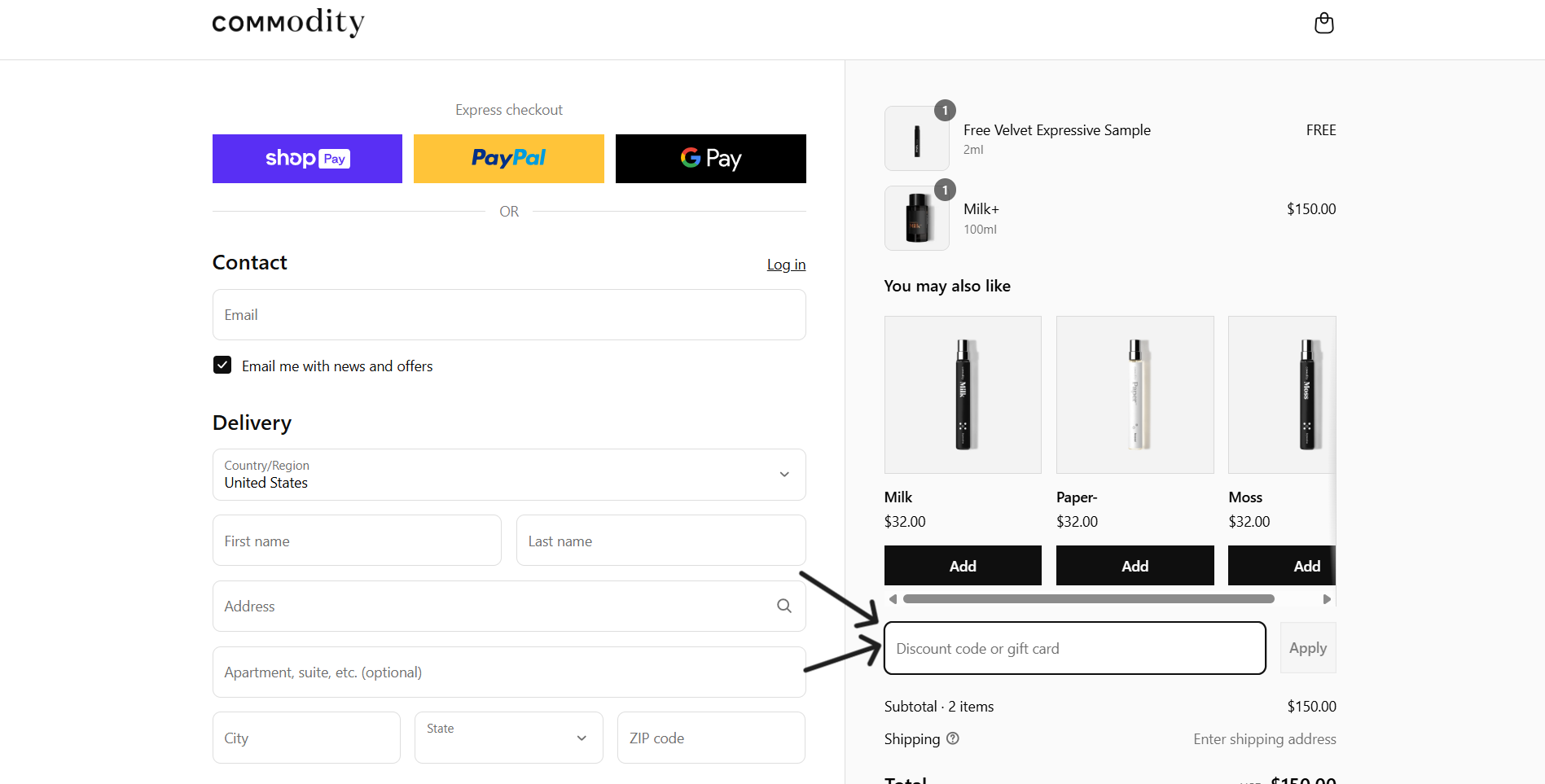Click the address search magnifier icon

tap(783, 606)
